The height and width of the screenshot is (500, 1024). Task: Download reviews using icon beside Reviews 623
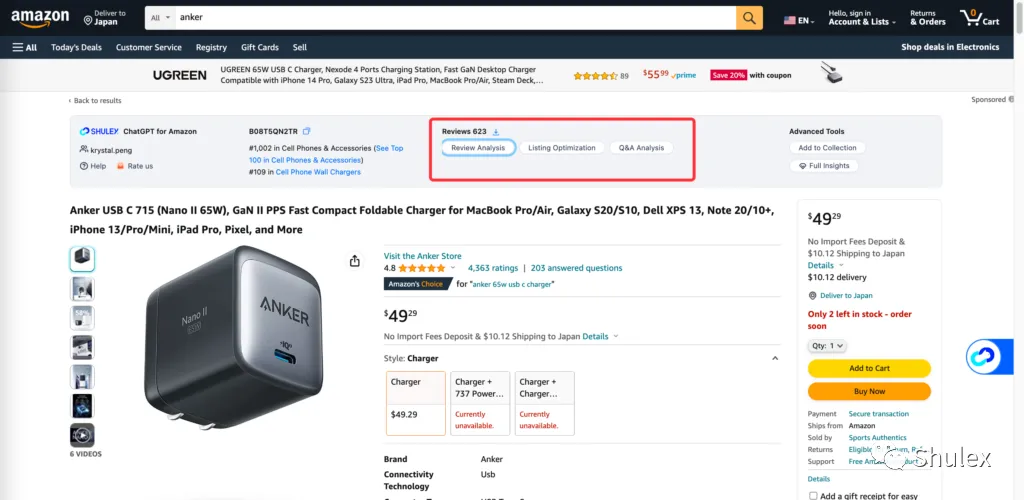496,132
